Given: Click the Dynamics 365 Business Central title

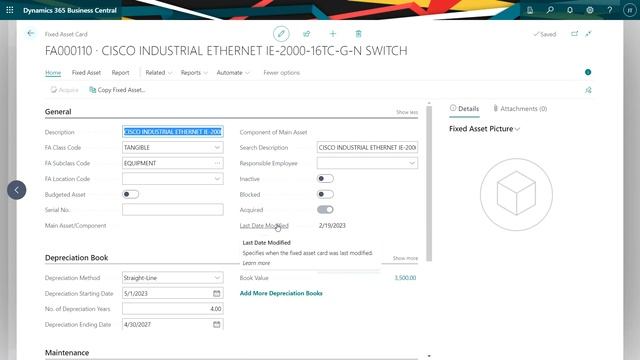Looking at the screenshot, I should click(70, 10).
